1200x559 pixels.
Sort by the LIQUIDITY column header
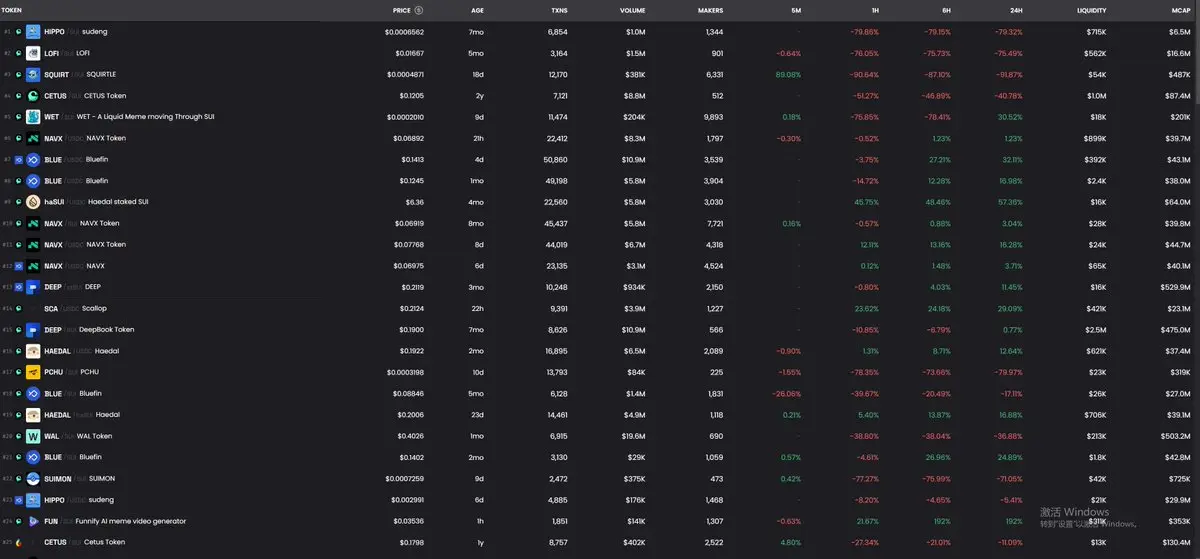point(1091,10)
